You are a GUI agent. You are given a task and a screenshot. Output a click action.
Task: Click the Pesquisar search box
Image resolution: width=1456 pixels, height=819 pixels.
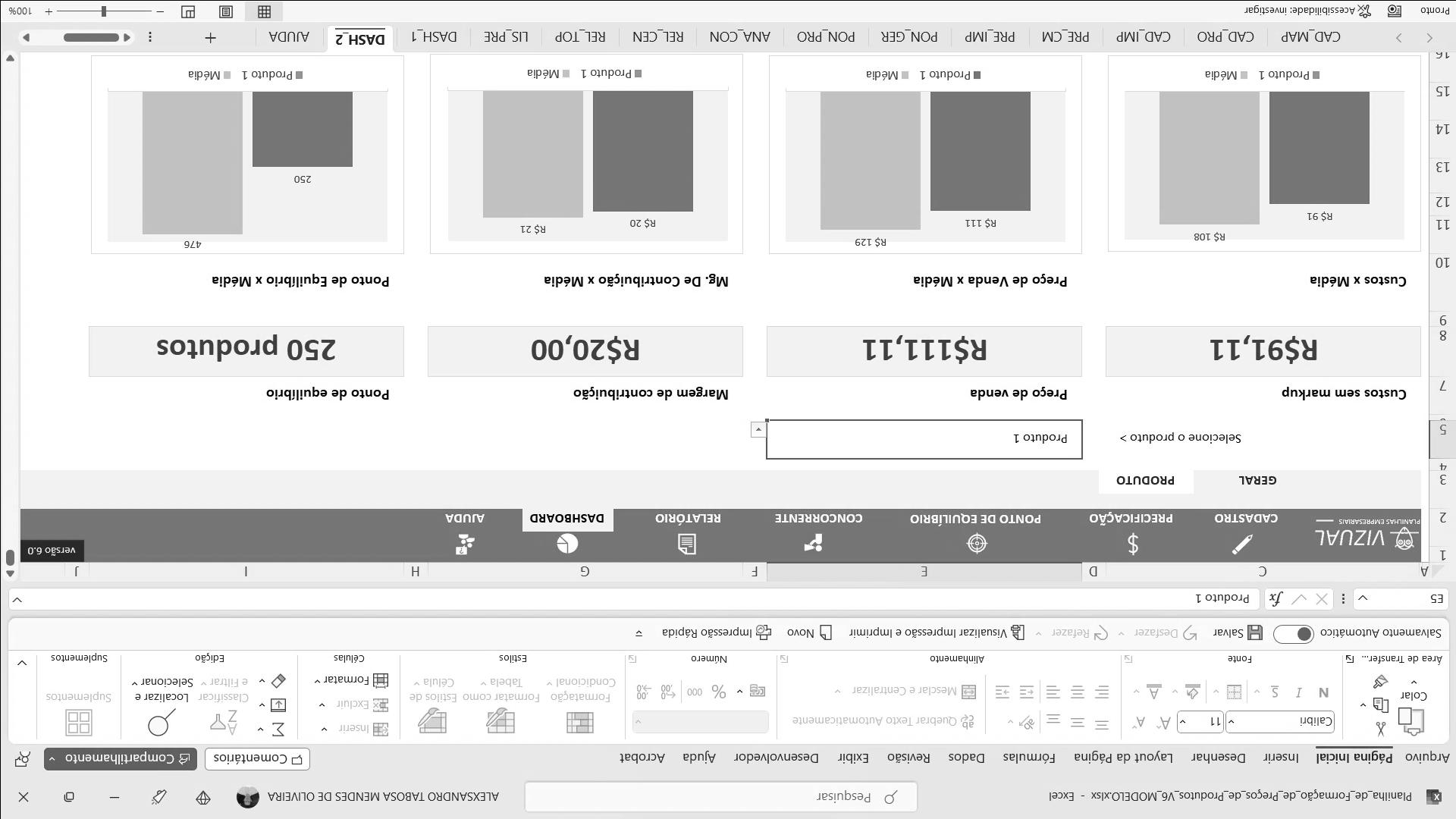pyautogui.click(x=720, y=797)
